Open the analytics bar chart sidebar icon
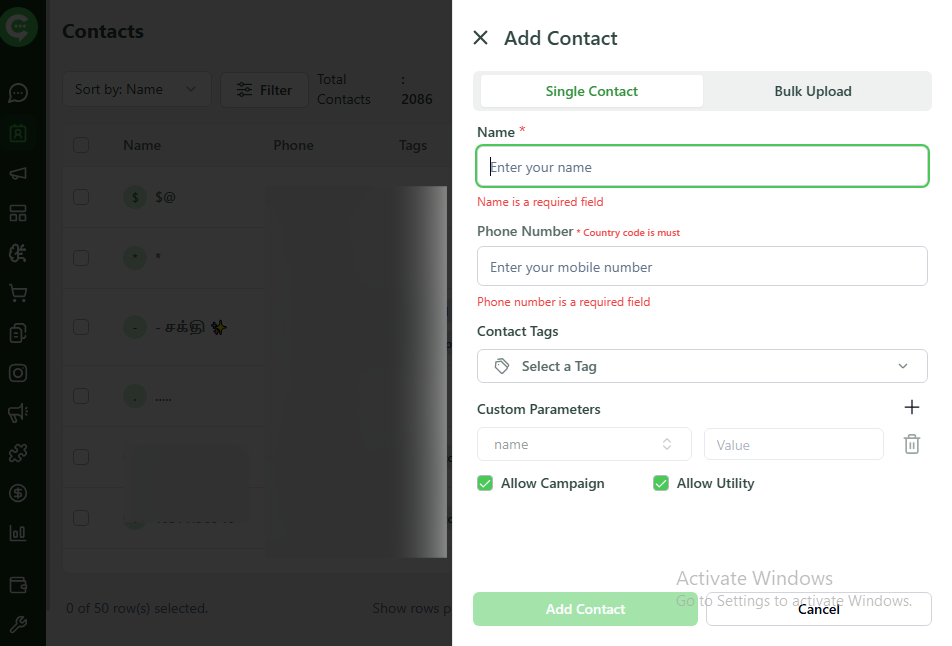This screenshot has height=646, width=952. pos(21,533)
